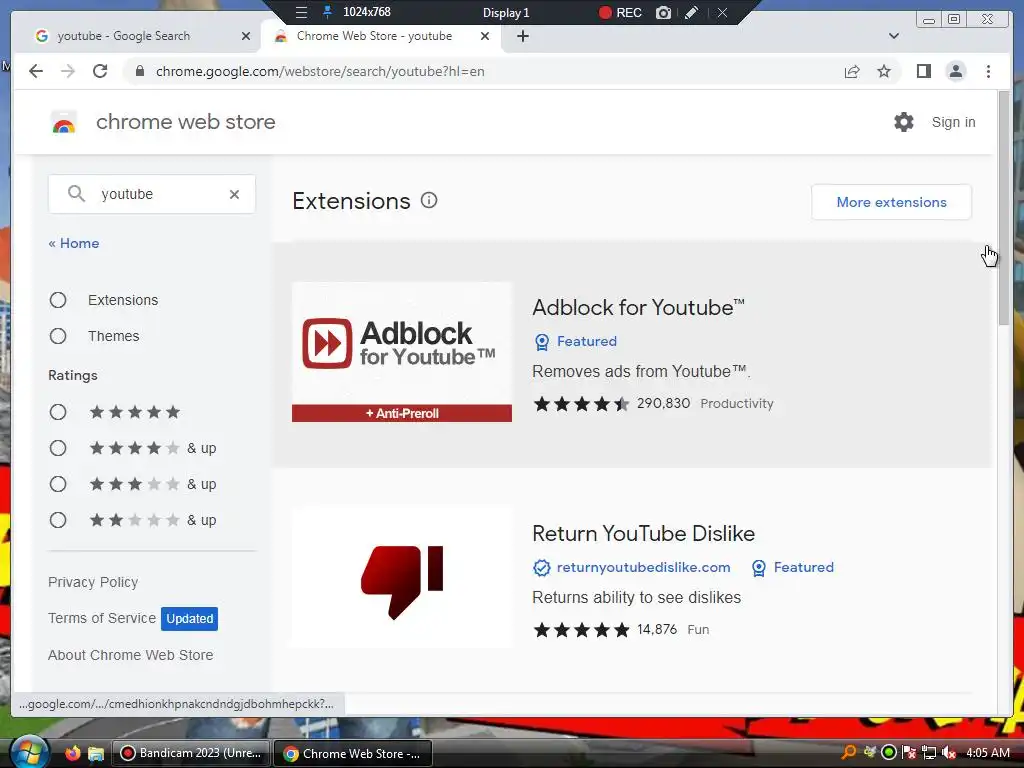Go back to the previous page
This screenshot has width=1024, height=768.
tap(36, 71)
